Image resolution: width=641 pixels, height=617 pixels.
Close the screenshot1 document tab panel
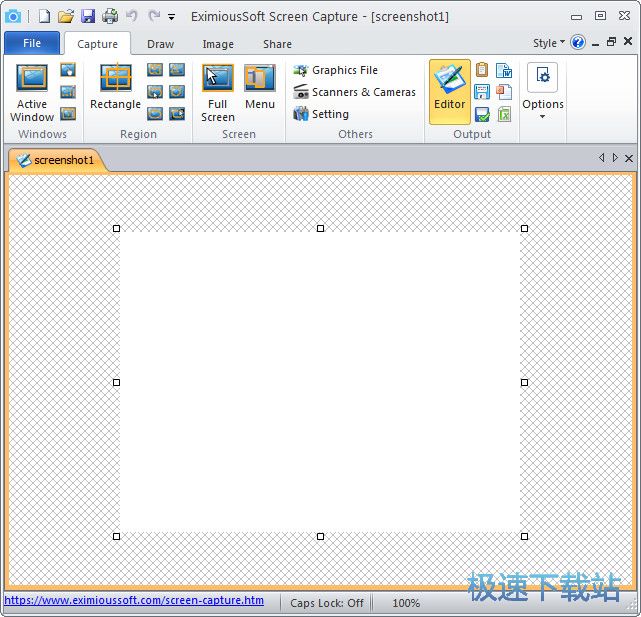point(628,158)
